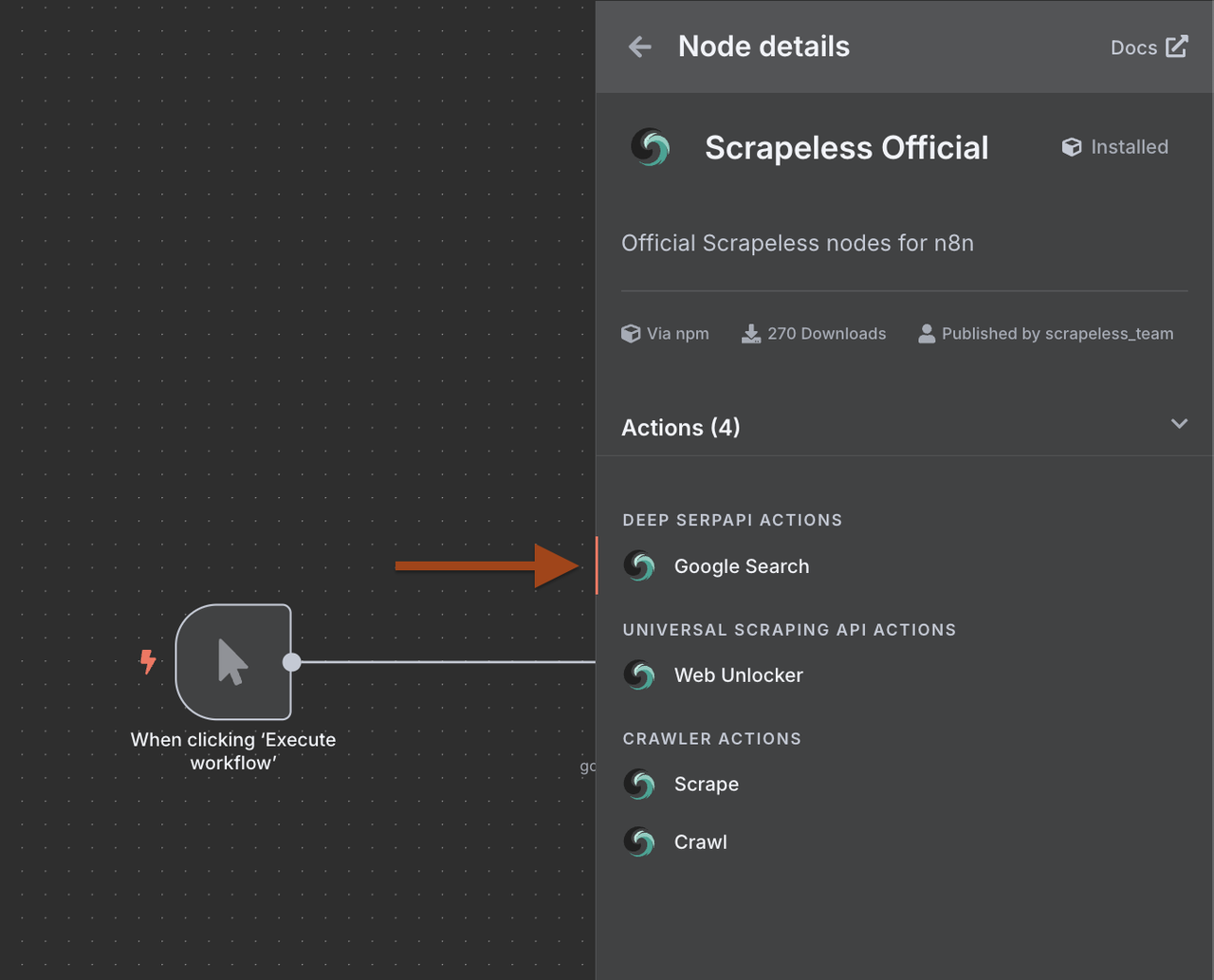Click the Web Unlocker Scrapeless icon
Image resolution: width=1214 pixels, height=980 pixels.
click(640, 675)
